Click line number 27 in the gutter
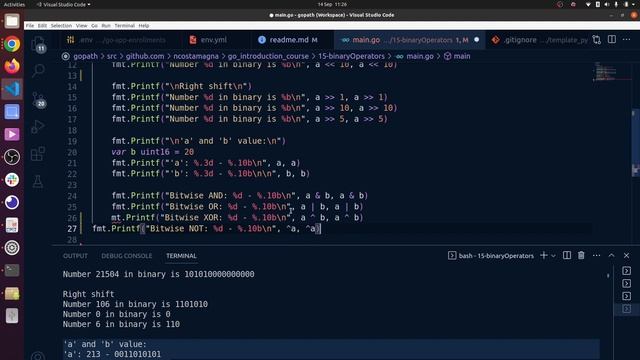The image size is (640, 360). click(x=72, y=229)
